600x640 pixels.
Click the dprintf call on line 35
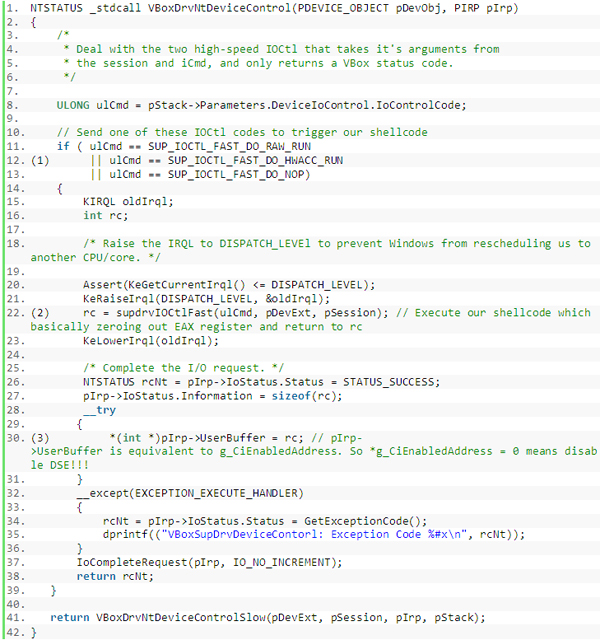[314, 535]
